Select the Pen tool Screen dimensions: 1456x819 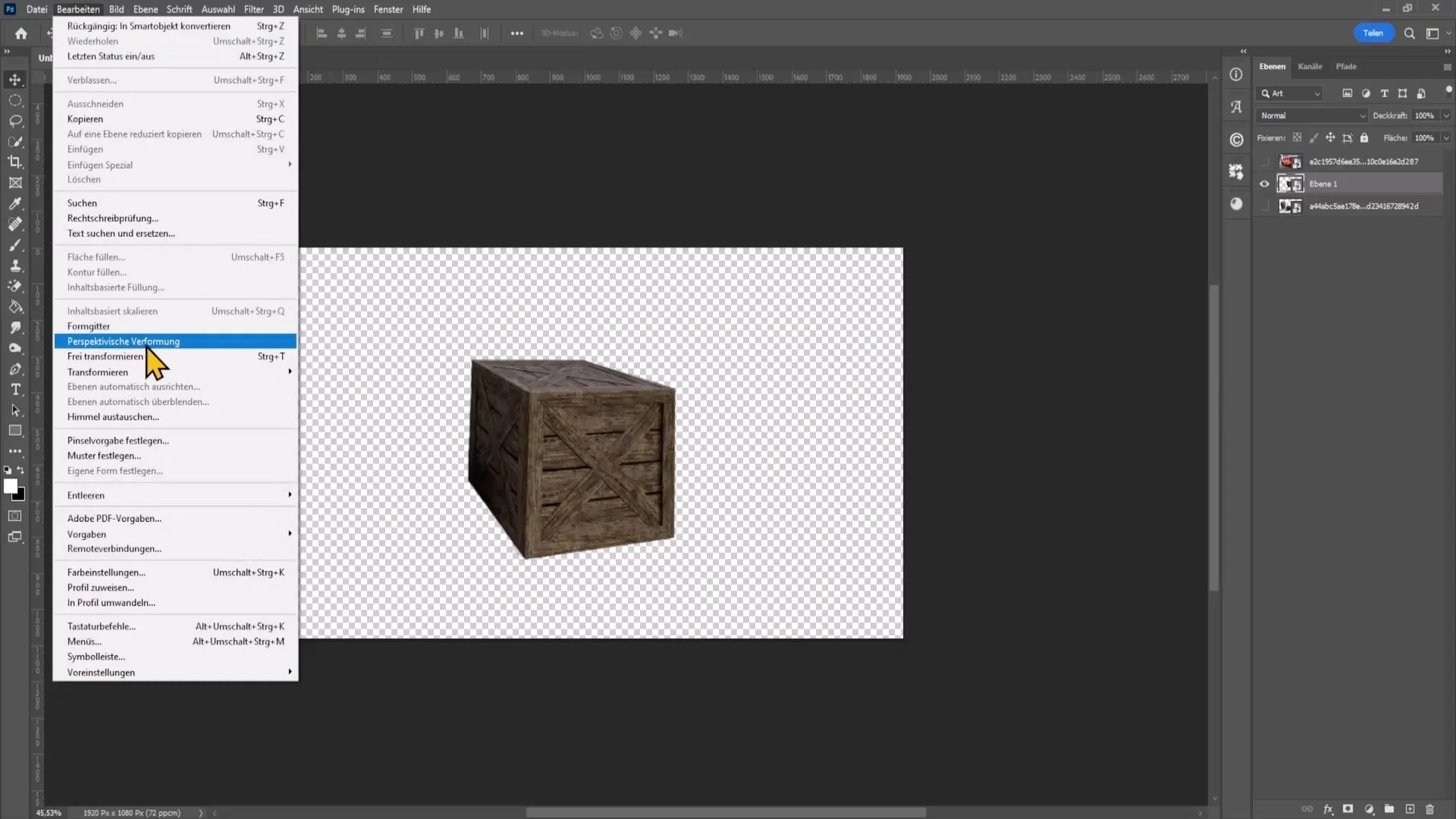click(15, 369)
